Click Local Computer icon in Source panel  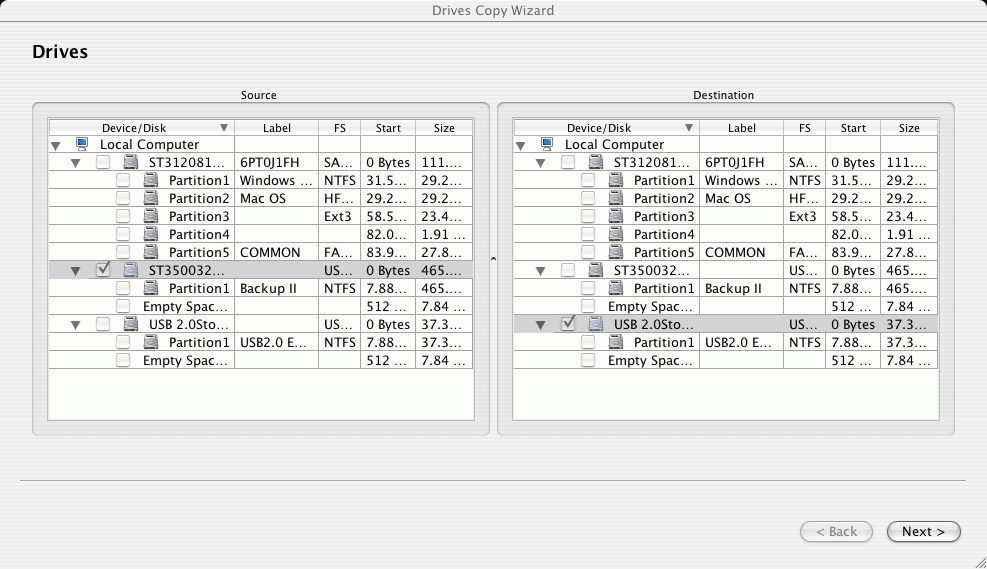[x=82, y=144]
